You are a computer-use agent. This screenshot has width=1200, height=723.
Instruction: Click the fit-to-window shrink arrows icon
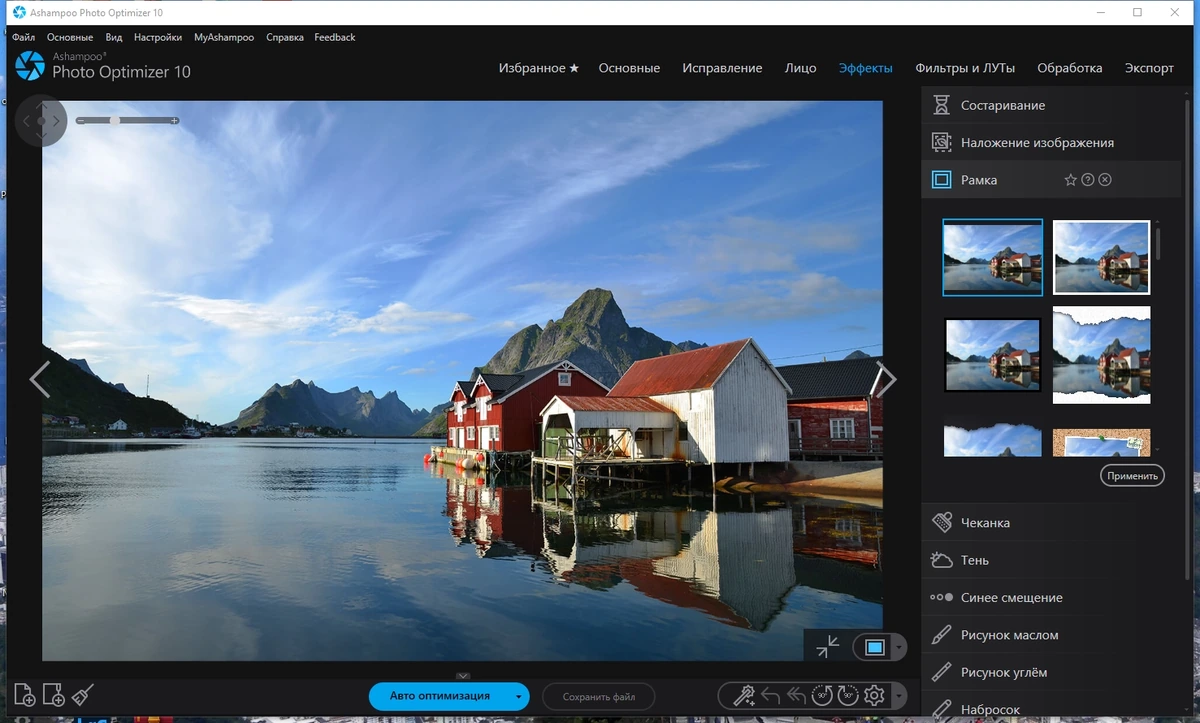click(828, 647)
